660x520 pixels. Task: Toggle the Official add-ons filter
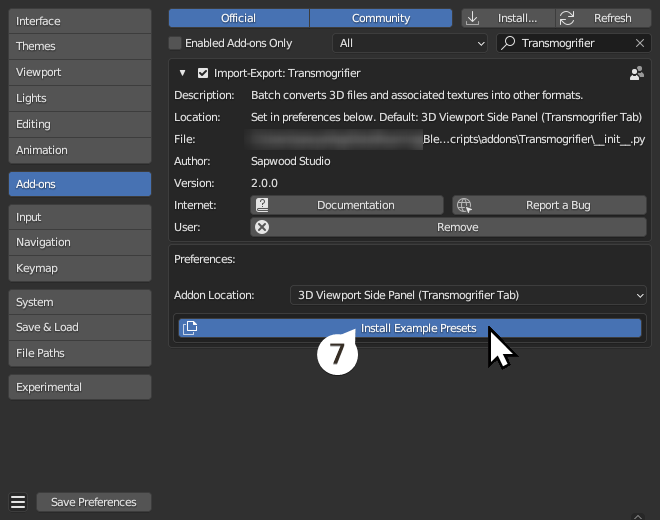click(x=238, y=18)
